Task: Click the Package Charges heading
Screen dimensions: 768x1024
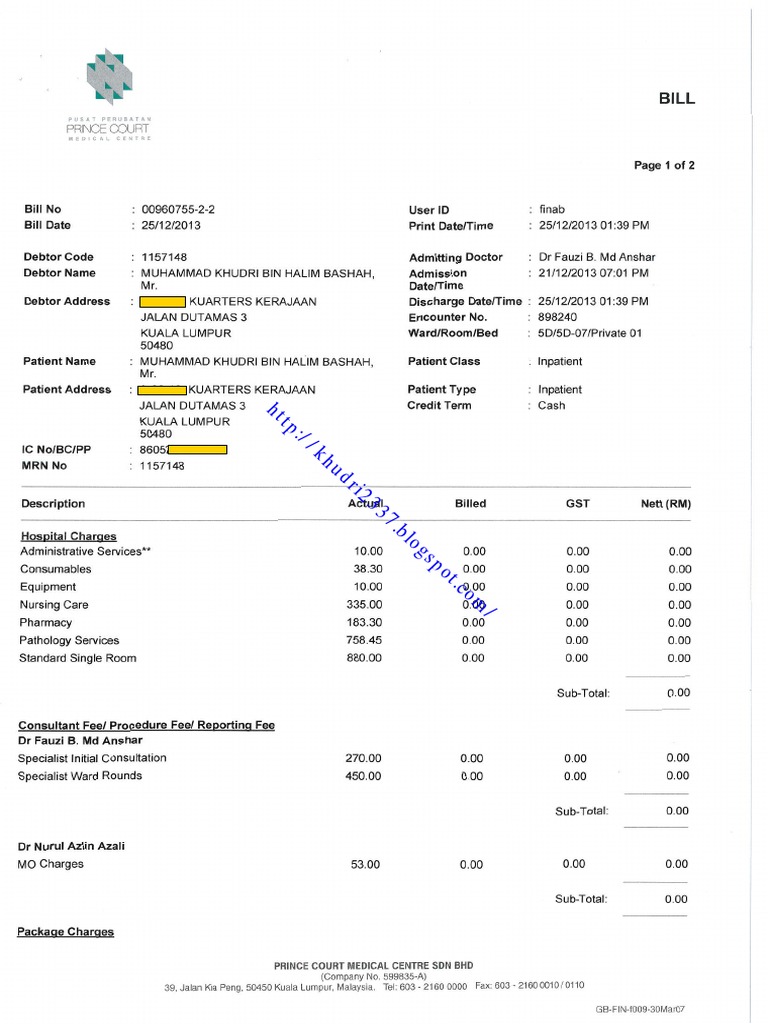Action: (65, 932)
